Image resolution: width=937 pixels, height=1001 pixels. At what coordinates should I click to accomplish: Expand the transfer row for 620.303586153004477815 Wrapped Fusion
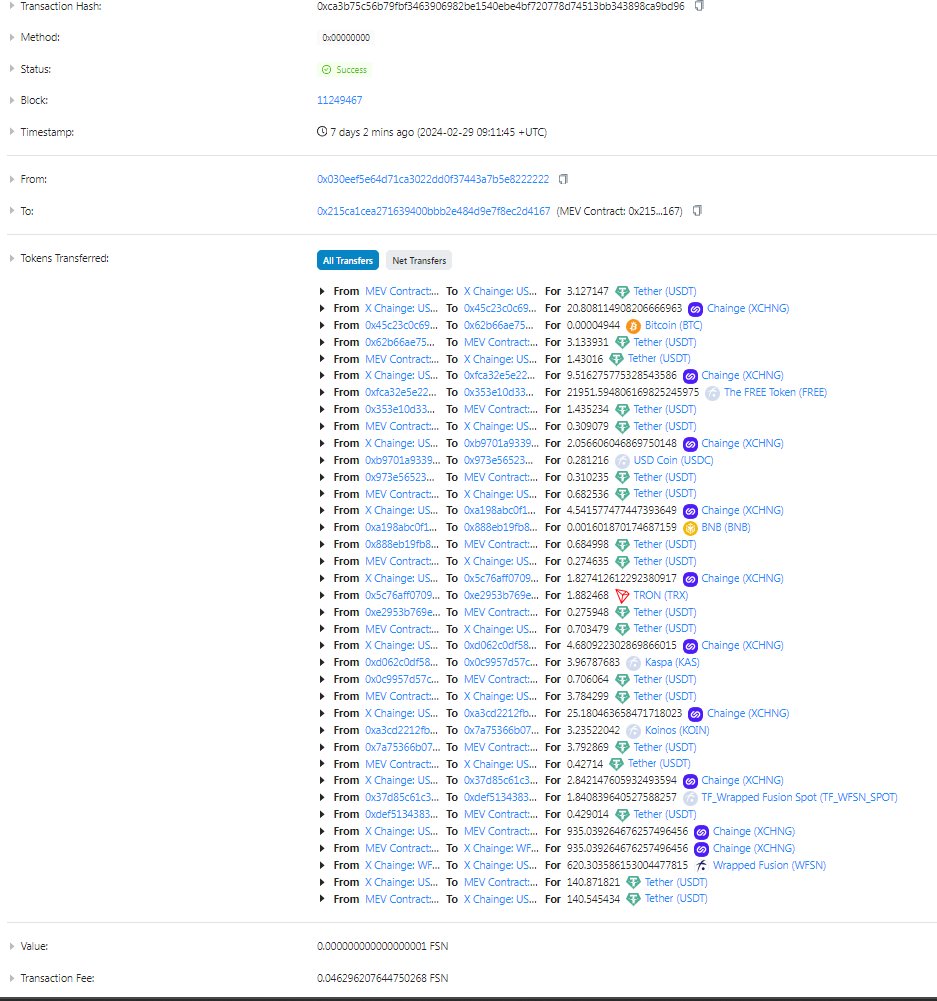click(322, 865)
